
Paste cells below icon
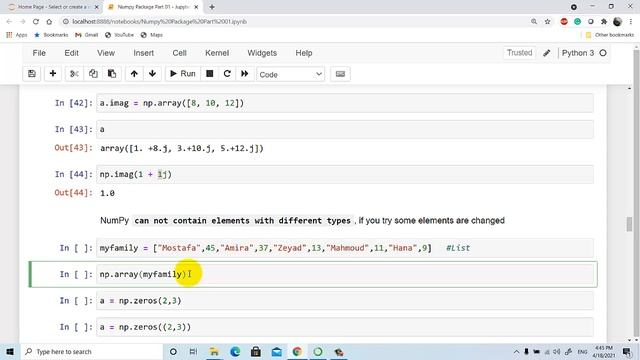112,74
